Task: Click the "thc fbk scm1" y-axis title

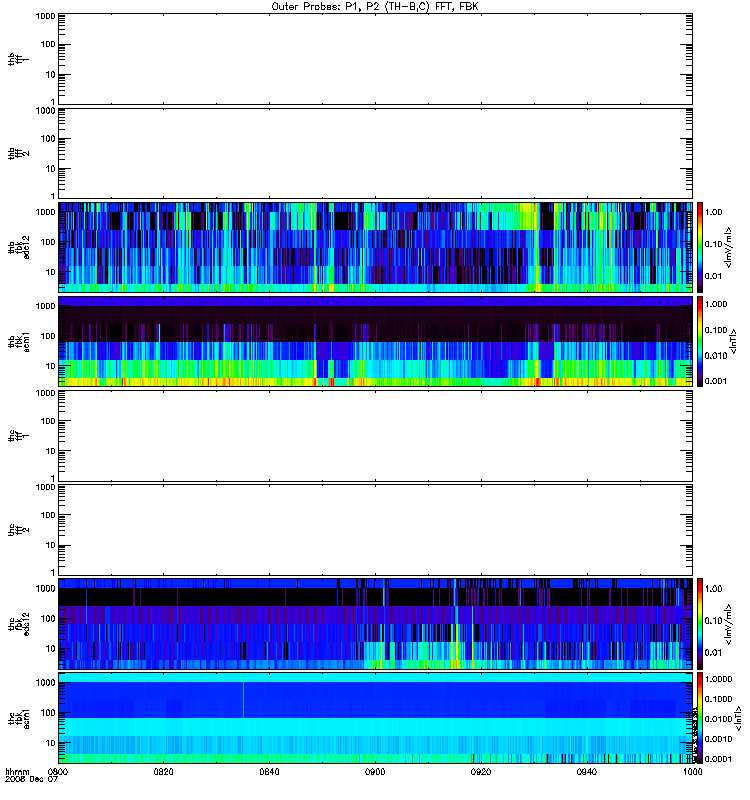Action: pos(18,718)
